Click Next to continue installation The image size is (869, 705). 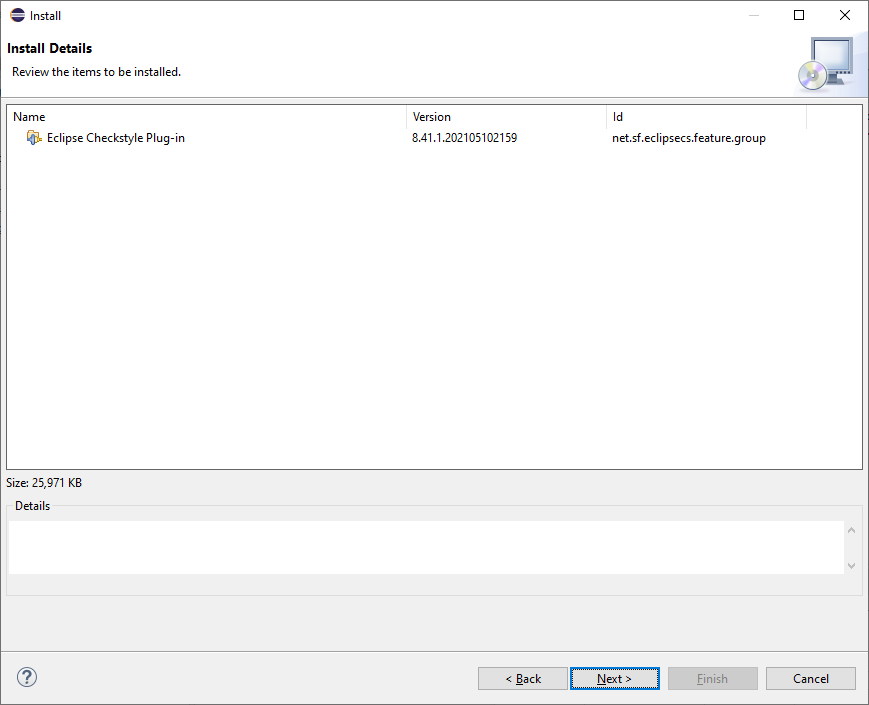614,678
